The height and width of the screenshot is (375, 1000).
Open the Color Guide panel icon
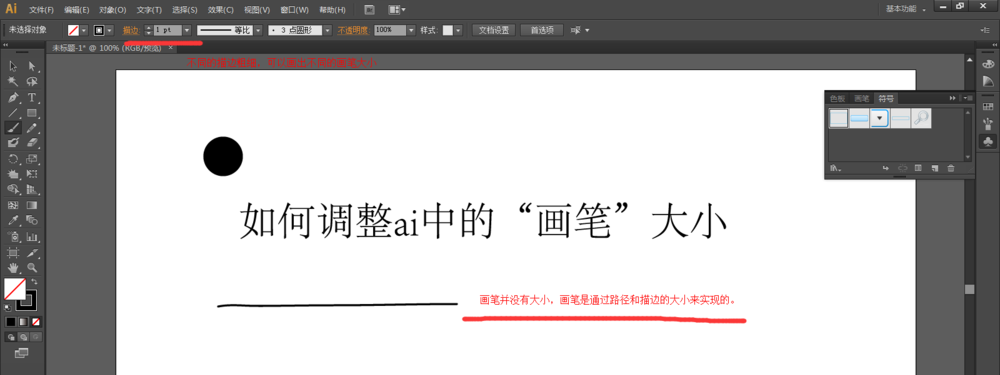988,81
